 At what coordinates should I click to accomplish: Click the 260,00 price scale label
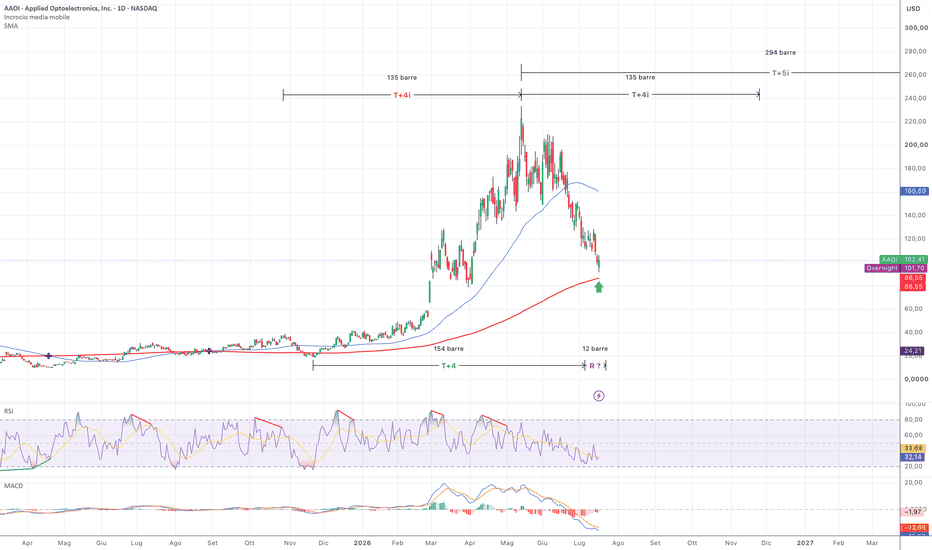pyautogui.click(x=916, y=74)
